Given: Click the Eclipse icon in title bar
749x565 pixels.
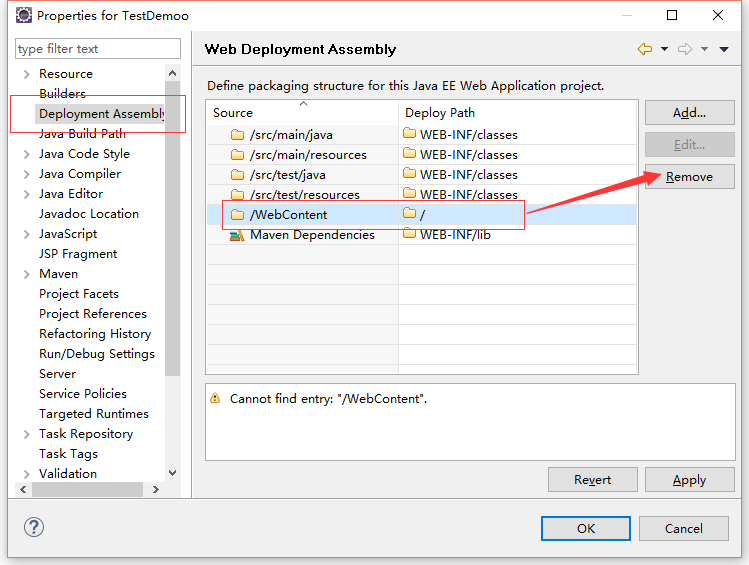Looking at the screenshot, I should (x=24, y=15).
